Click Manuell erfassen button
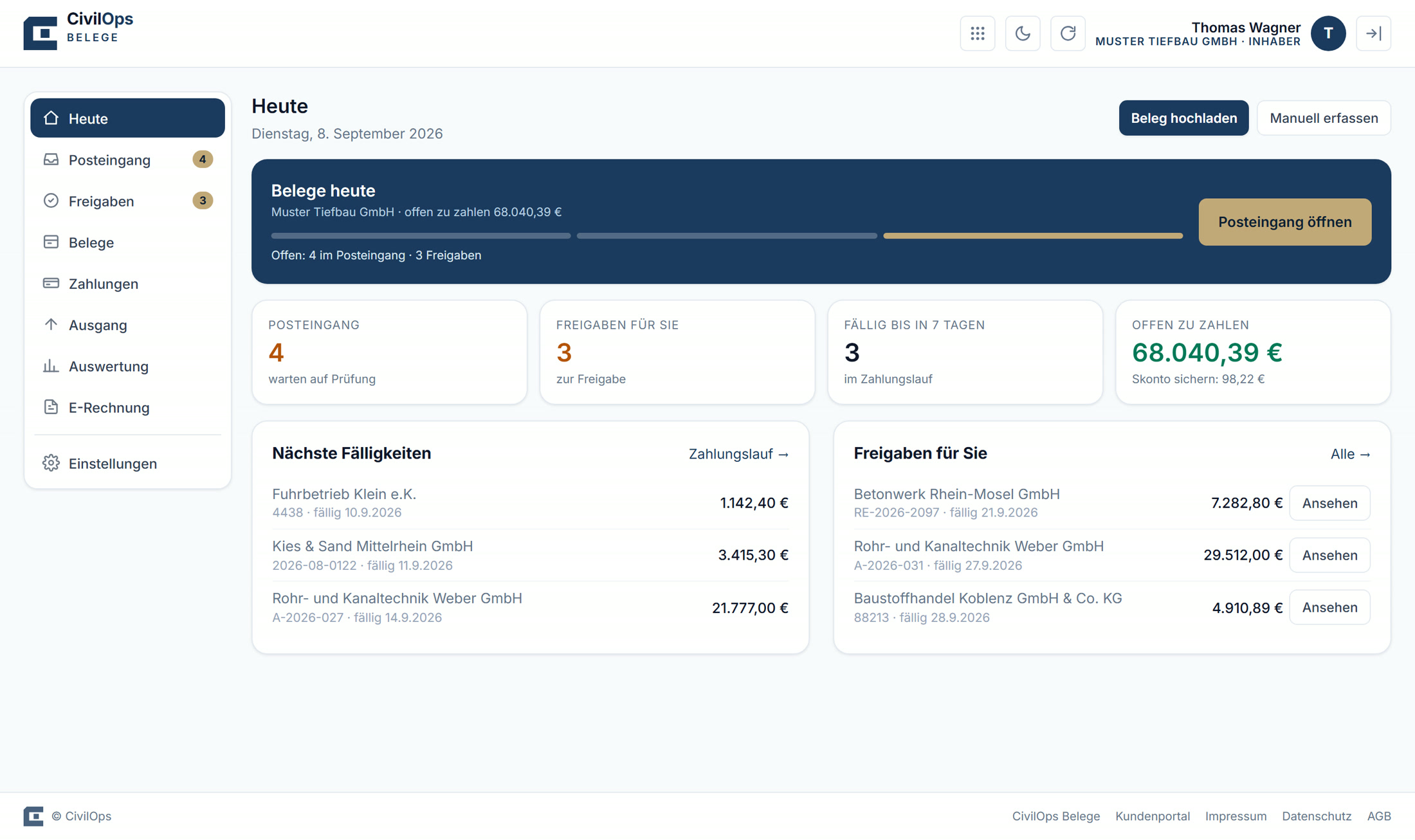Screen dimensions: 1415x840 click(1324, 118)
